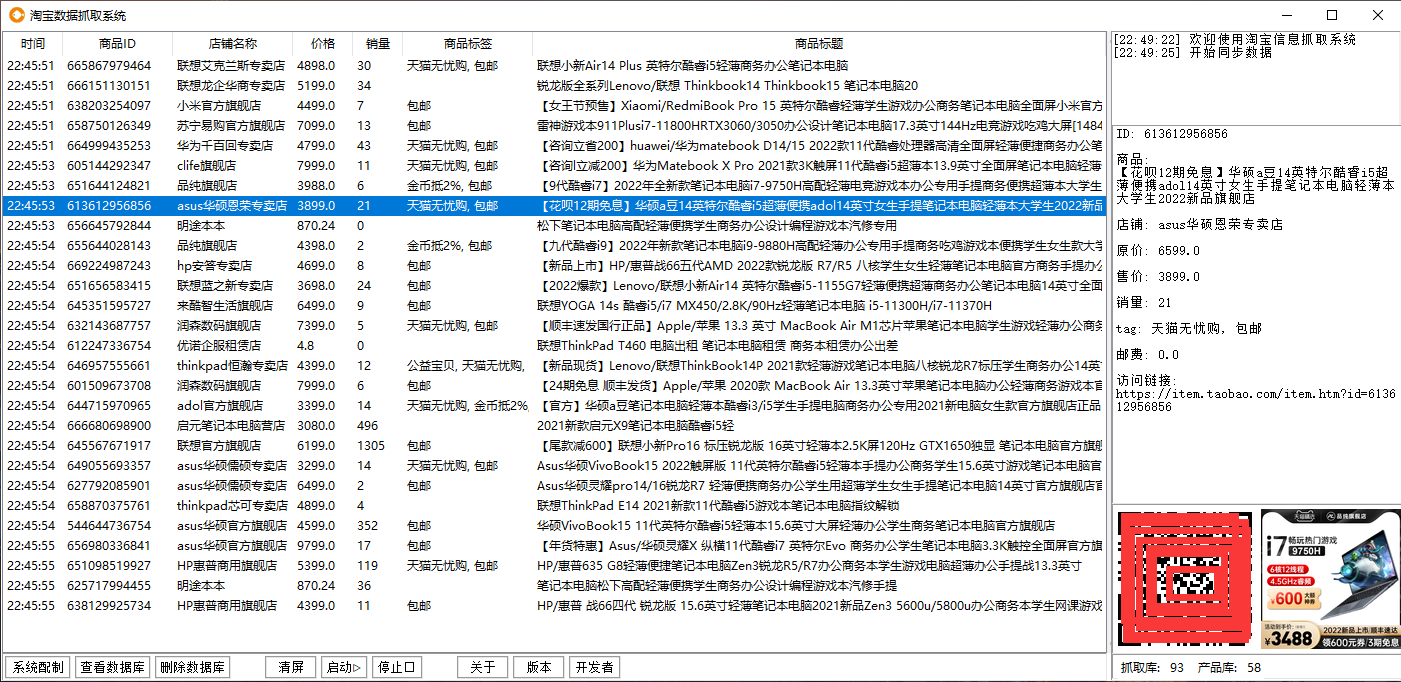Click the 删除数据库 button
The width and height of the screenshot is (1401, 682).
coord(193,667)
